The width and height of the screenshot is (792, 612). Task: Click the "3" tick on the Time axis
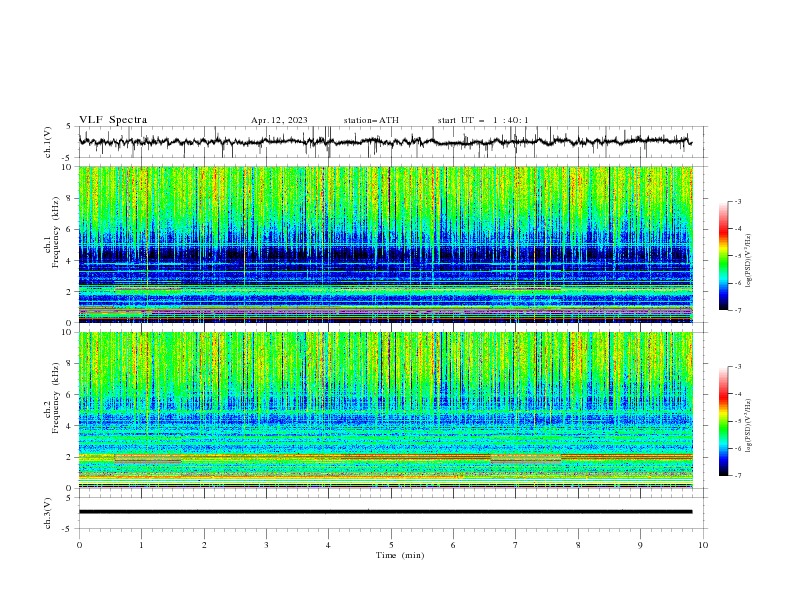coord(266,545)
